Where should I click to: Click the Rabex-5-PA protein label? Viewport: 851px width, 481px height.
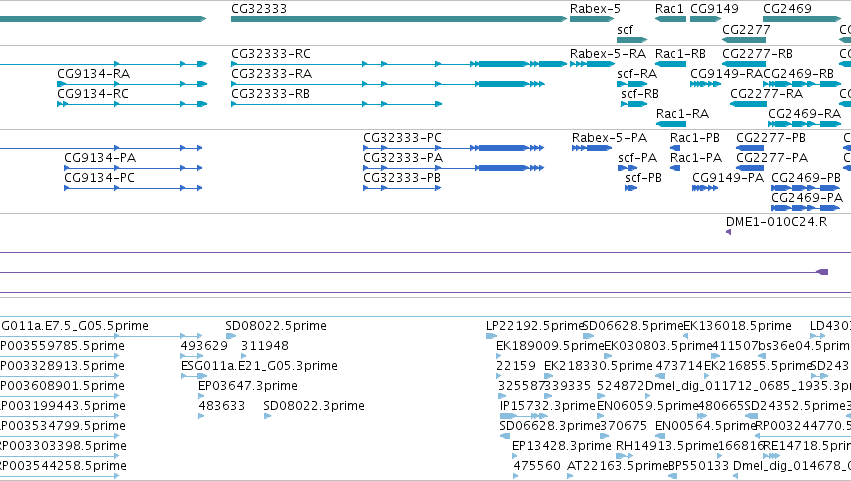coord(609,138)
